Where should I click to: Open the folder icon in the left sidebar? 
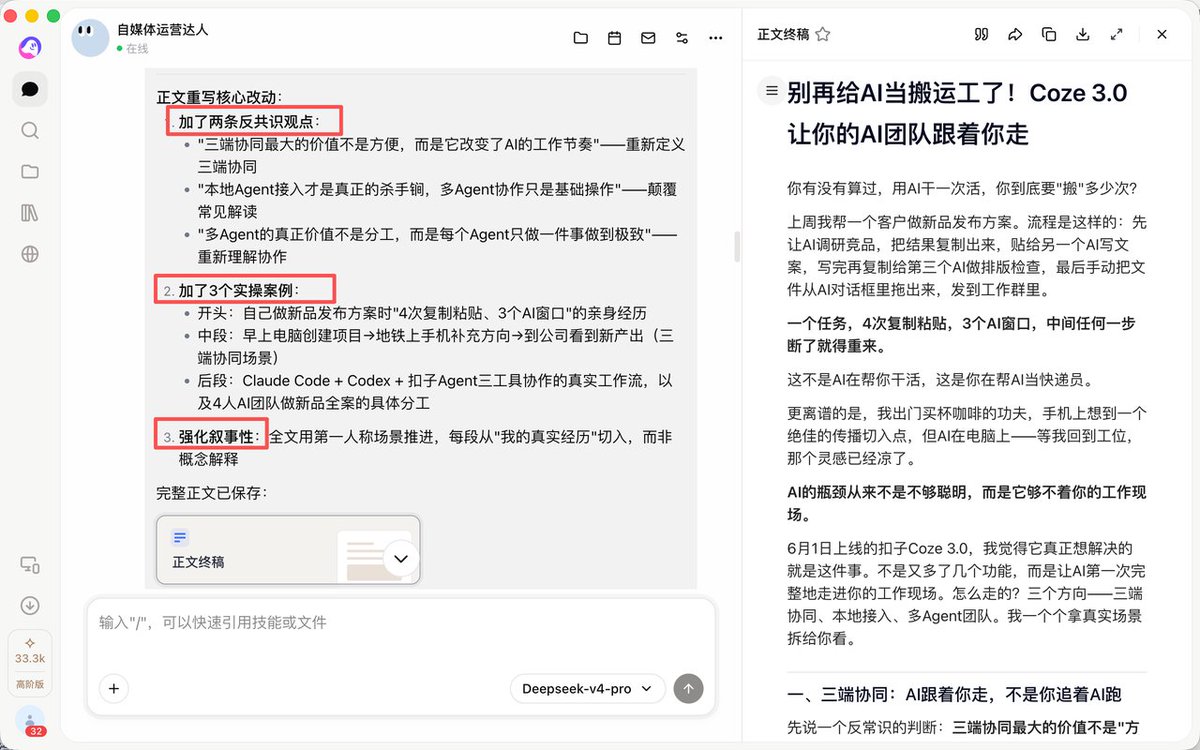30,171
